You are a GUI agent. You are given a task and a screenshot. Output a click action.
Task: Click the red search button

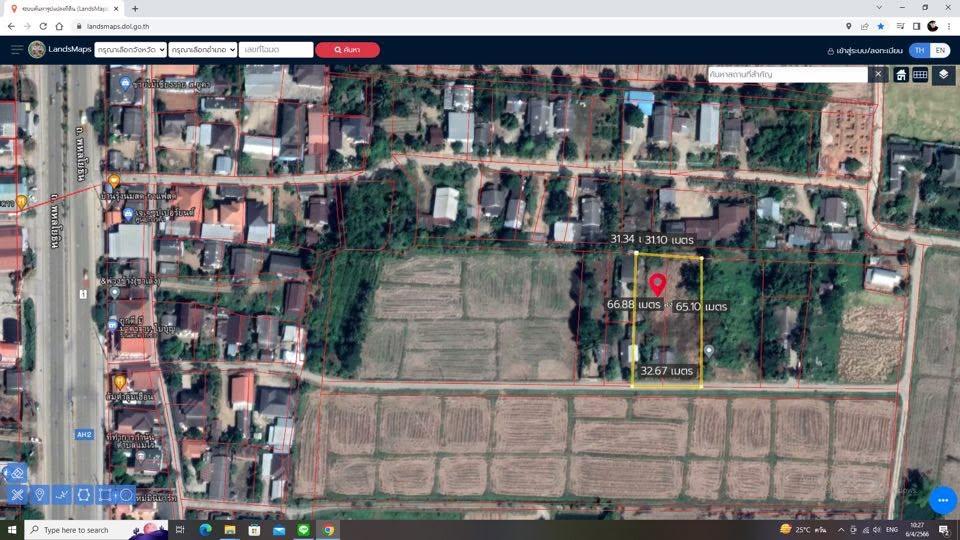pyautogui.click(x=347, y=50)
